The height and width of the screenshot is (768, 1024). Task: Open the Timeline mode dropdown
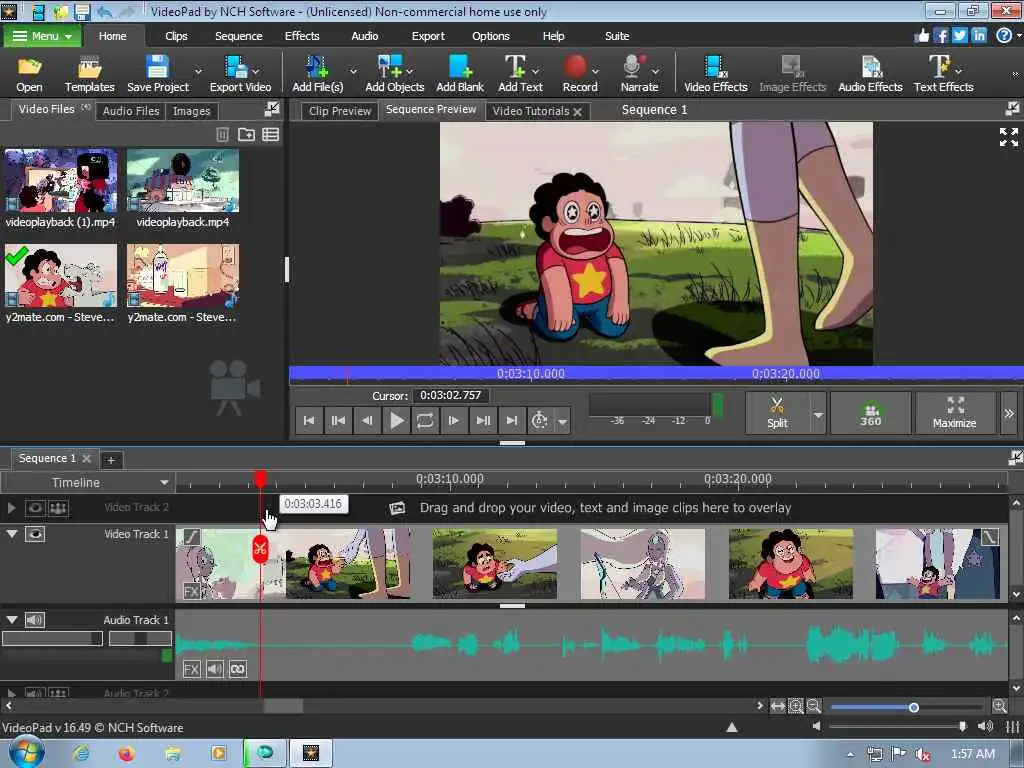pos(164,483)
